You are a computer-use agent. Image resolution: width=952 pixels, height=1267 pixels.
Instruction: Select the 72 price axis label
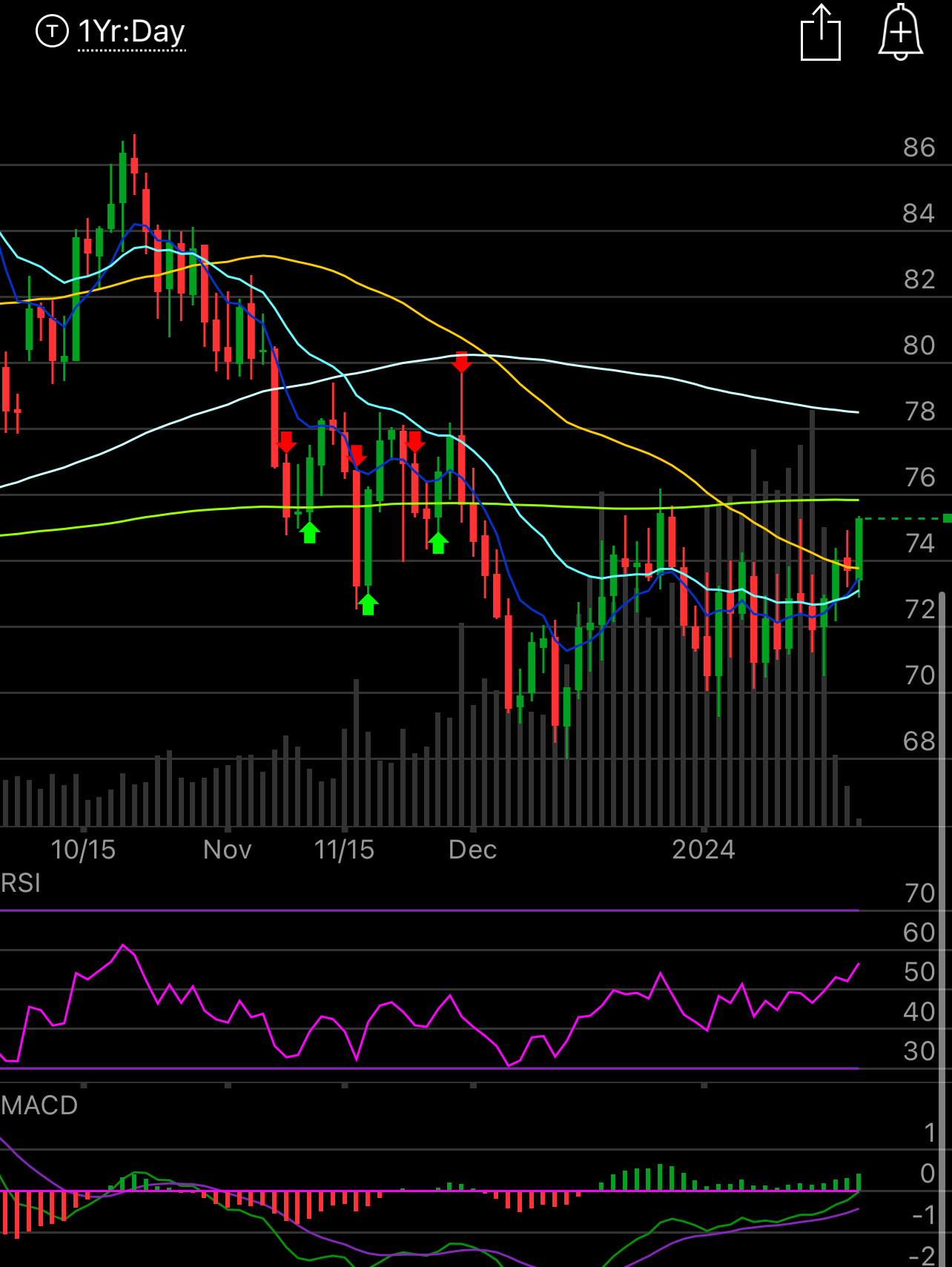pos(919,609)
